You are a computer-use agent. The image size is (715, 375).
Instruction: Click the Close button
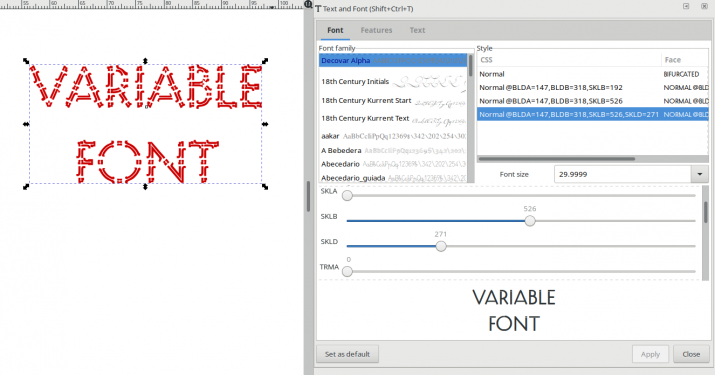tap(691, 354)
